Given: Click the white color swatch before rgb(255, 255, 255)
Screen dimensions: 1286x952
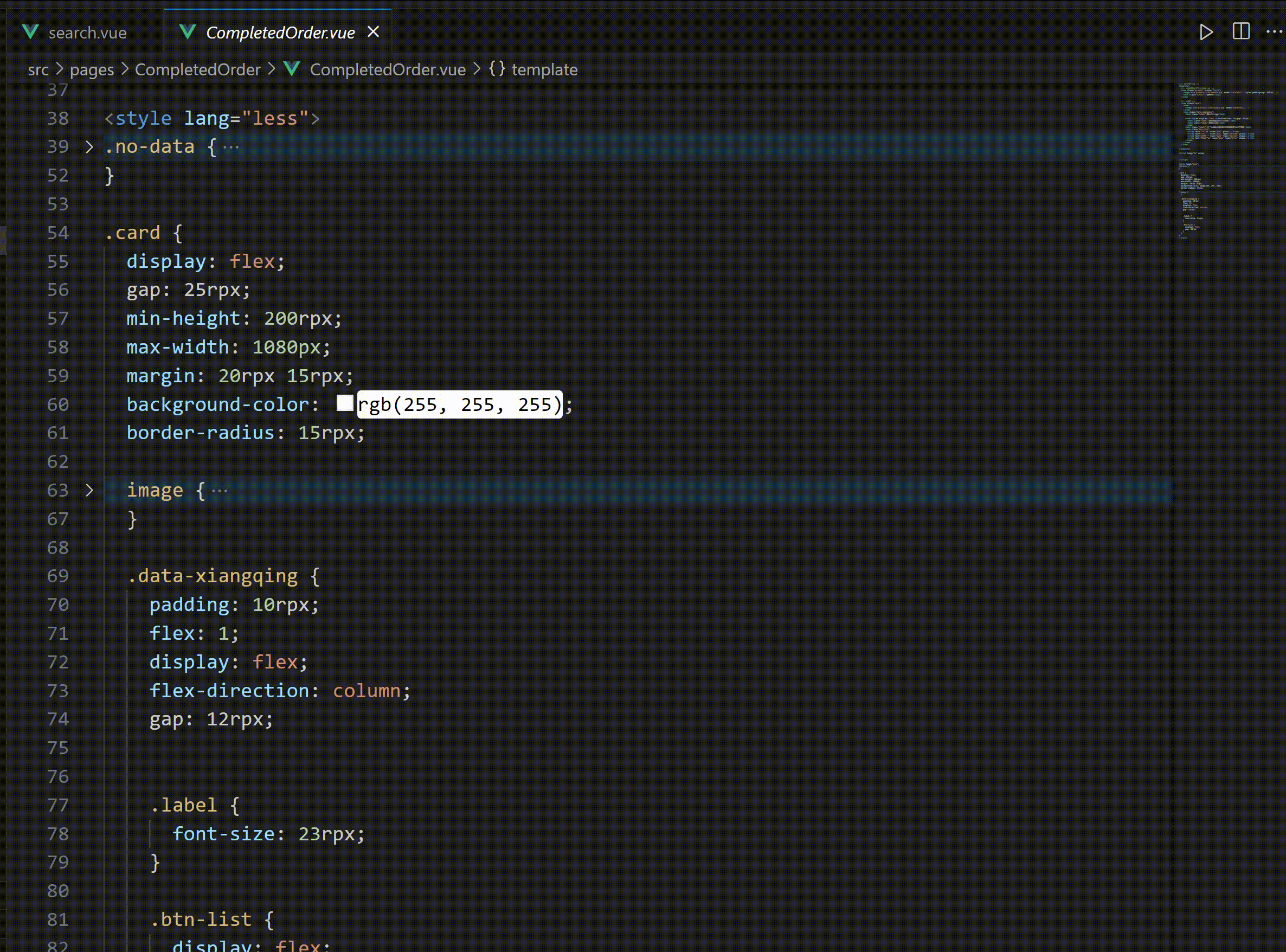Looking at the screenshot, I should [345, 403].
